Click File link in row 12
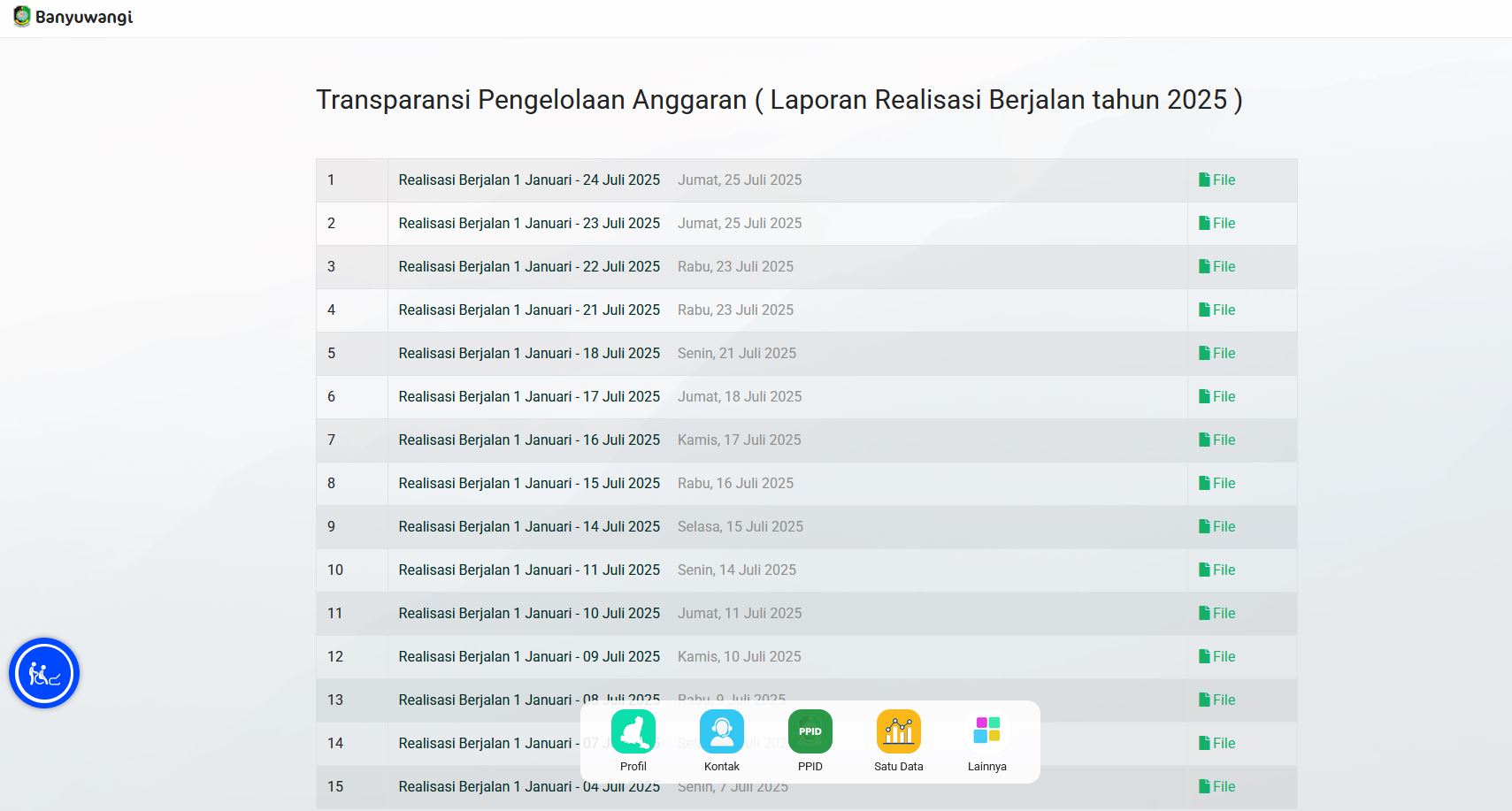This screenshot has width=1512, height=811. (x=1217, y=656)
